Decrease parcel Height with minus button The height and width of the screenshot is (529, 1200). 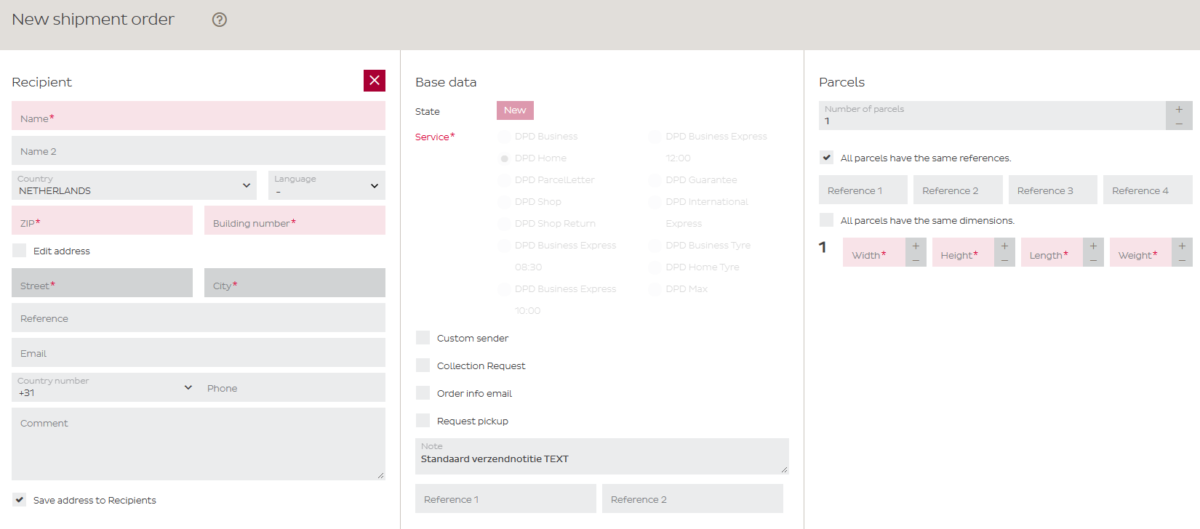coord(1004,260)
